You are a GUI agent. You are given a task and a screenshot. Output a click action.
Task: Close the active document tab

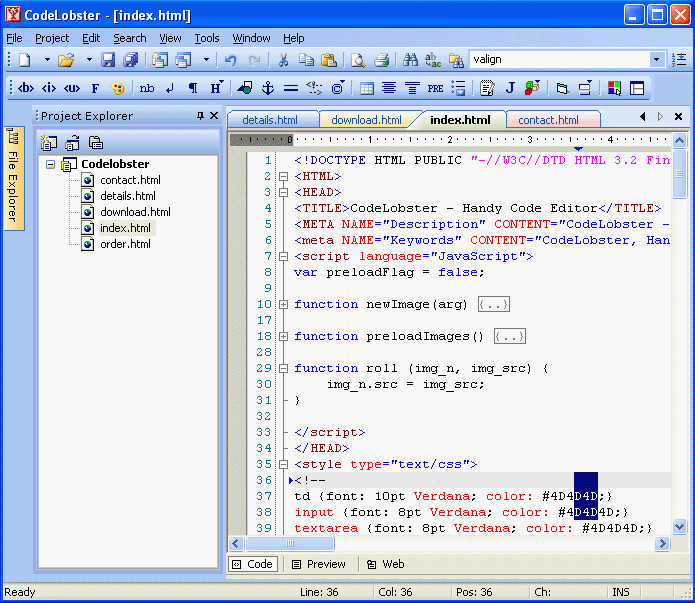pyautogui.click(x=678, y=117)
